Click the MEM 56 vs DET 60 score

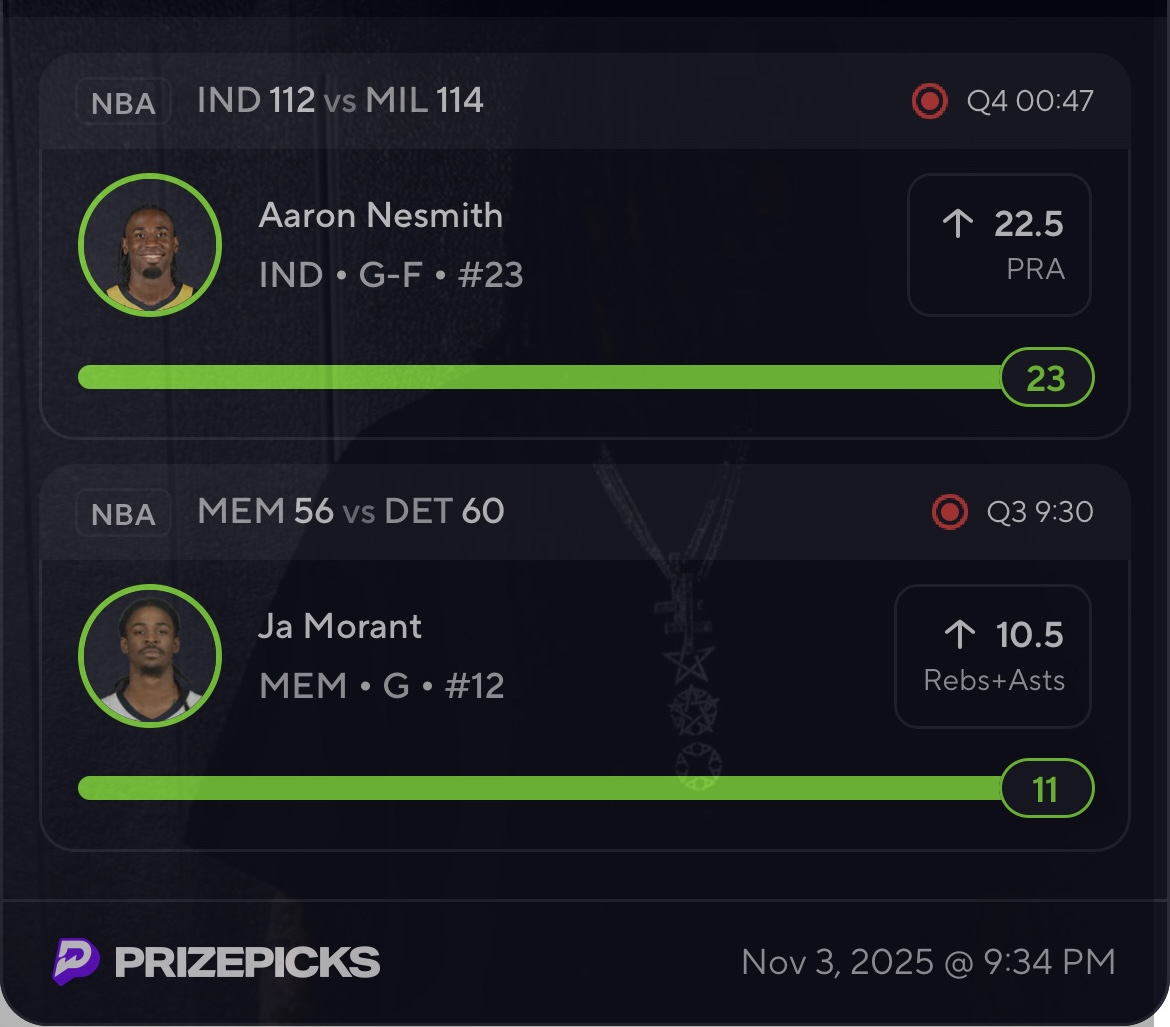(x=351, y=511)
